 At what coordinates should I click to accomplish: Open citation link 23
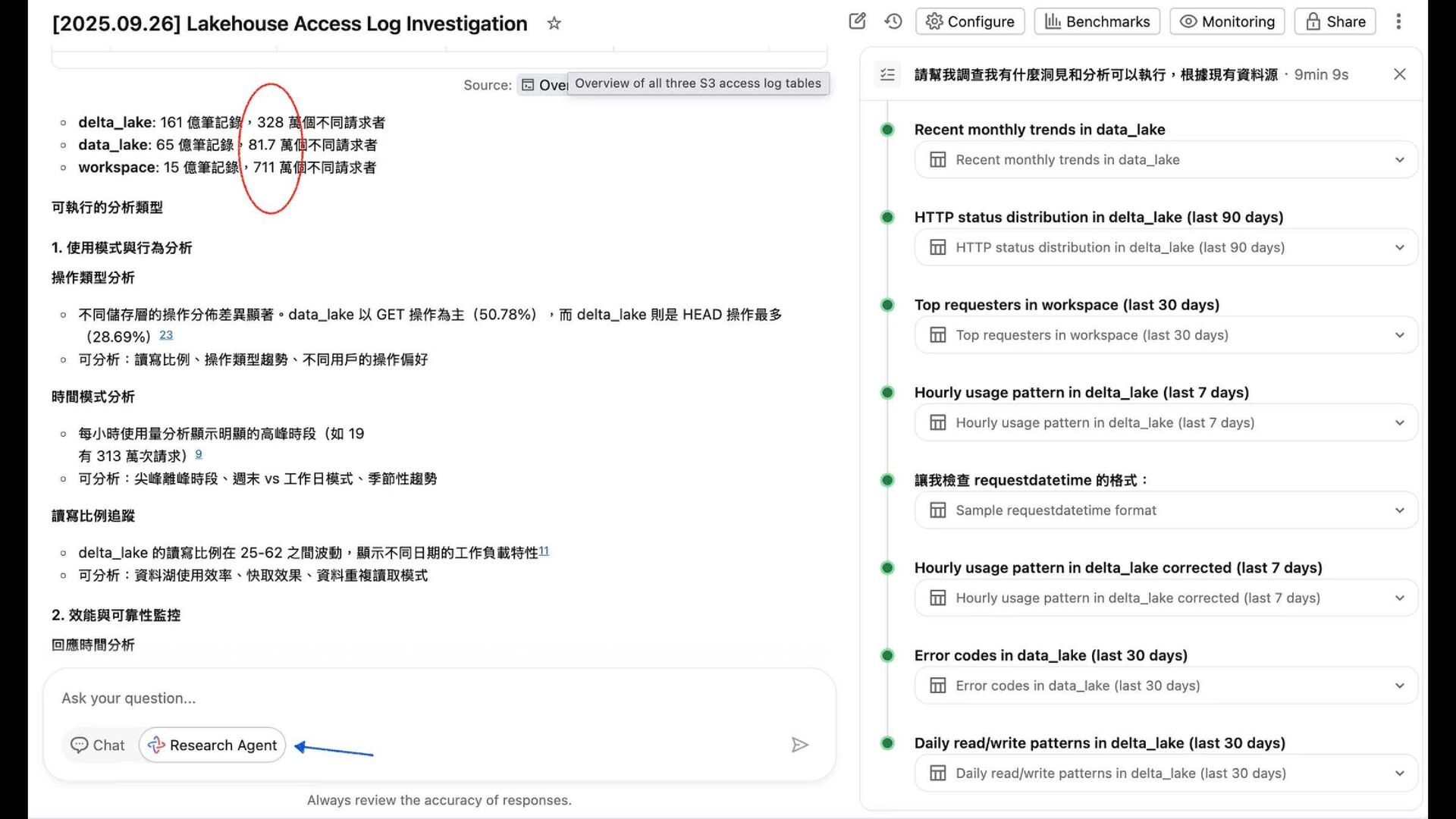[166, 334]
